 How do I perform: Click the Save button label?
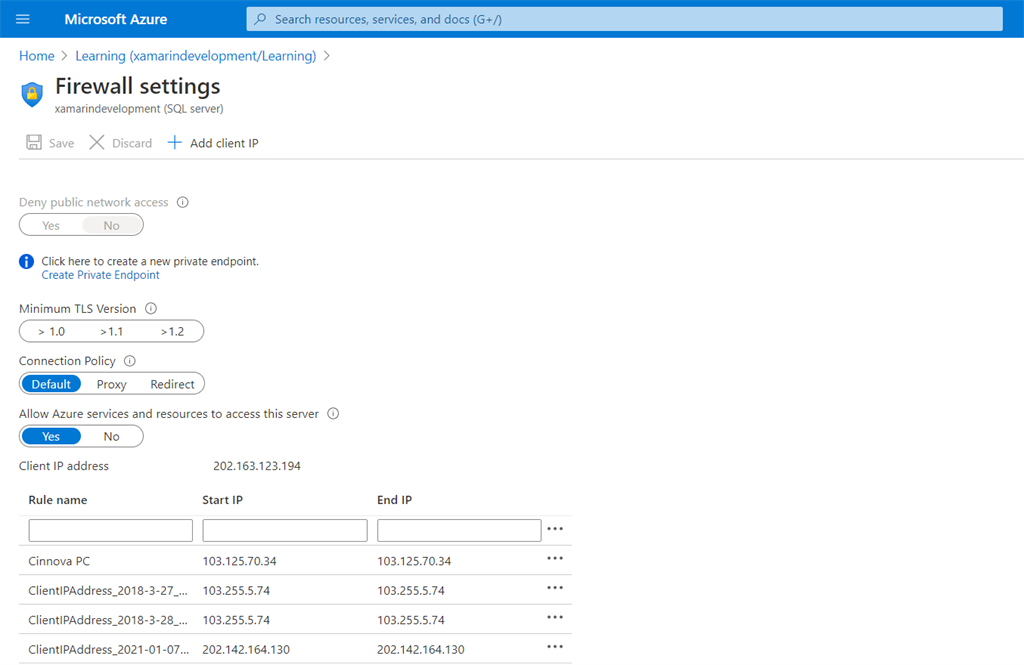(x=61, y=143)
